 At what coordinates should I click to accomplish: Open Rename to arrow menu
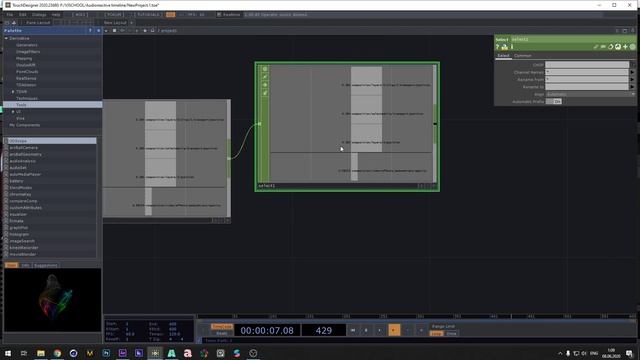[x=632, y=87]
